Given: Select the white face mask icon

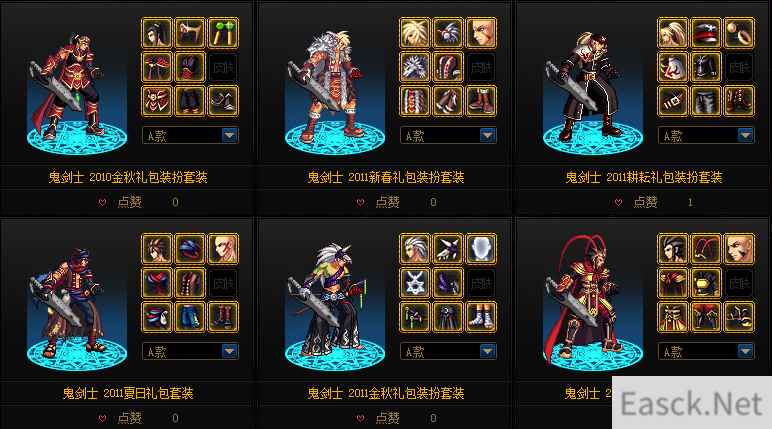Looking at the screenshot, I should (x=481, y=249).
